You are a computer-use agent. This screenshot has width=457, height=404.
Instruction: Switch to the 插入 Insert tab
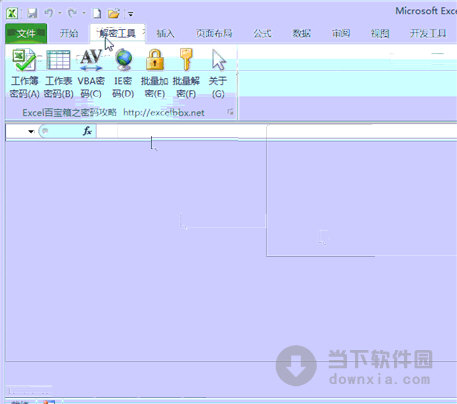click(x=165, y=33)
